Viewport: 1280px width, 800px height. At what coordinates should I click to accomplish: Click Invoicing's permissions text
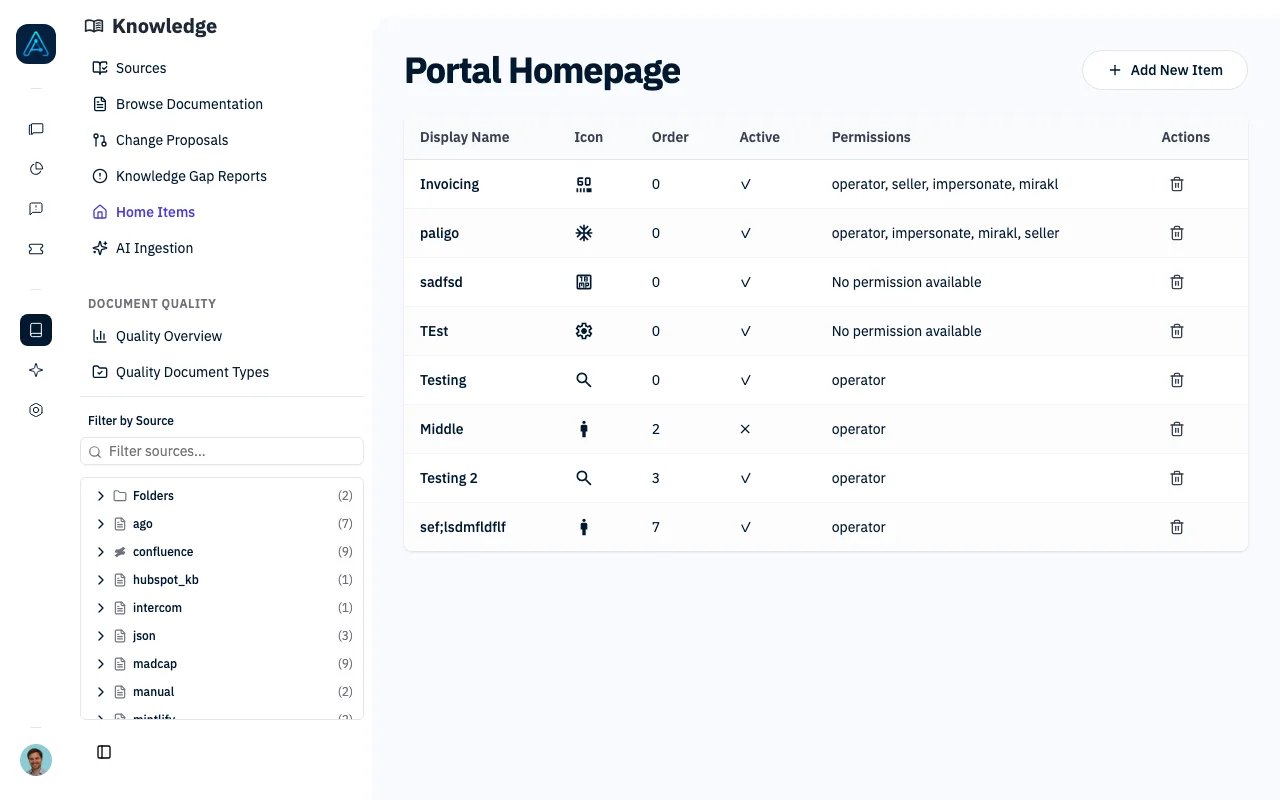pyautogui.click(x=945, y=184)
